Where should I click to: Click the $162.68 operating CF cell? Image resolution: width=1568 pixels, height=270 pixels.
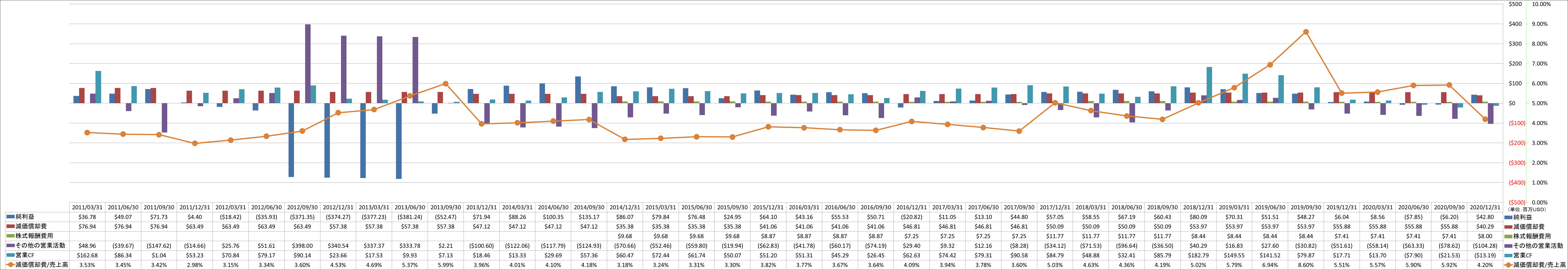tap(87, 255)
